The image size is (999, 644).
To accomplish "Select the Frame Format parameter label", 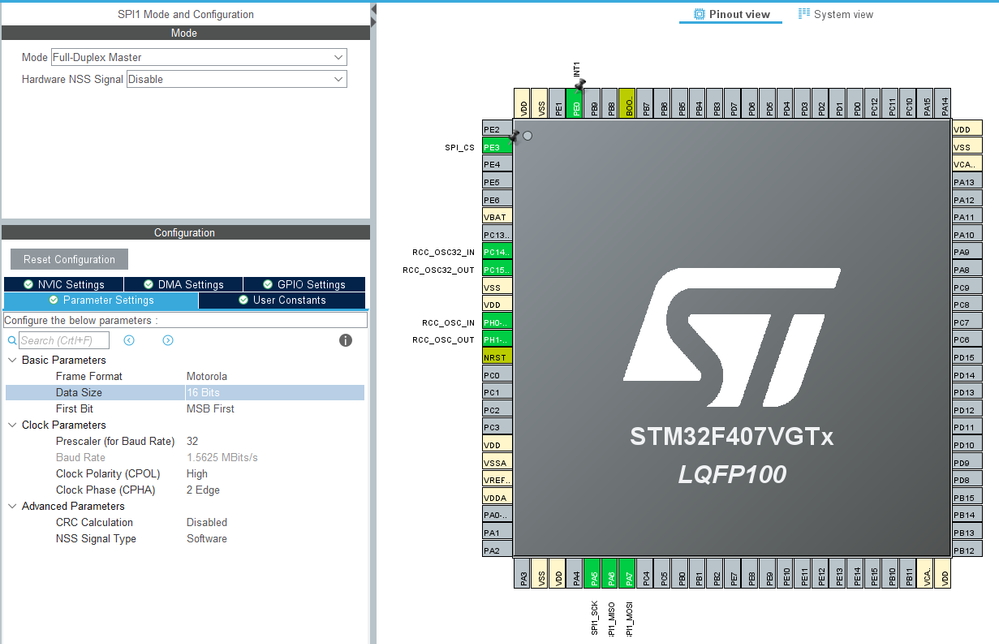I will [x=89, y=376].
